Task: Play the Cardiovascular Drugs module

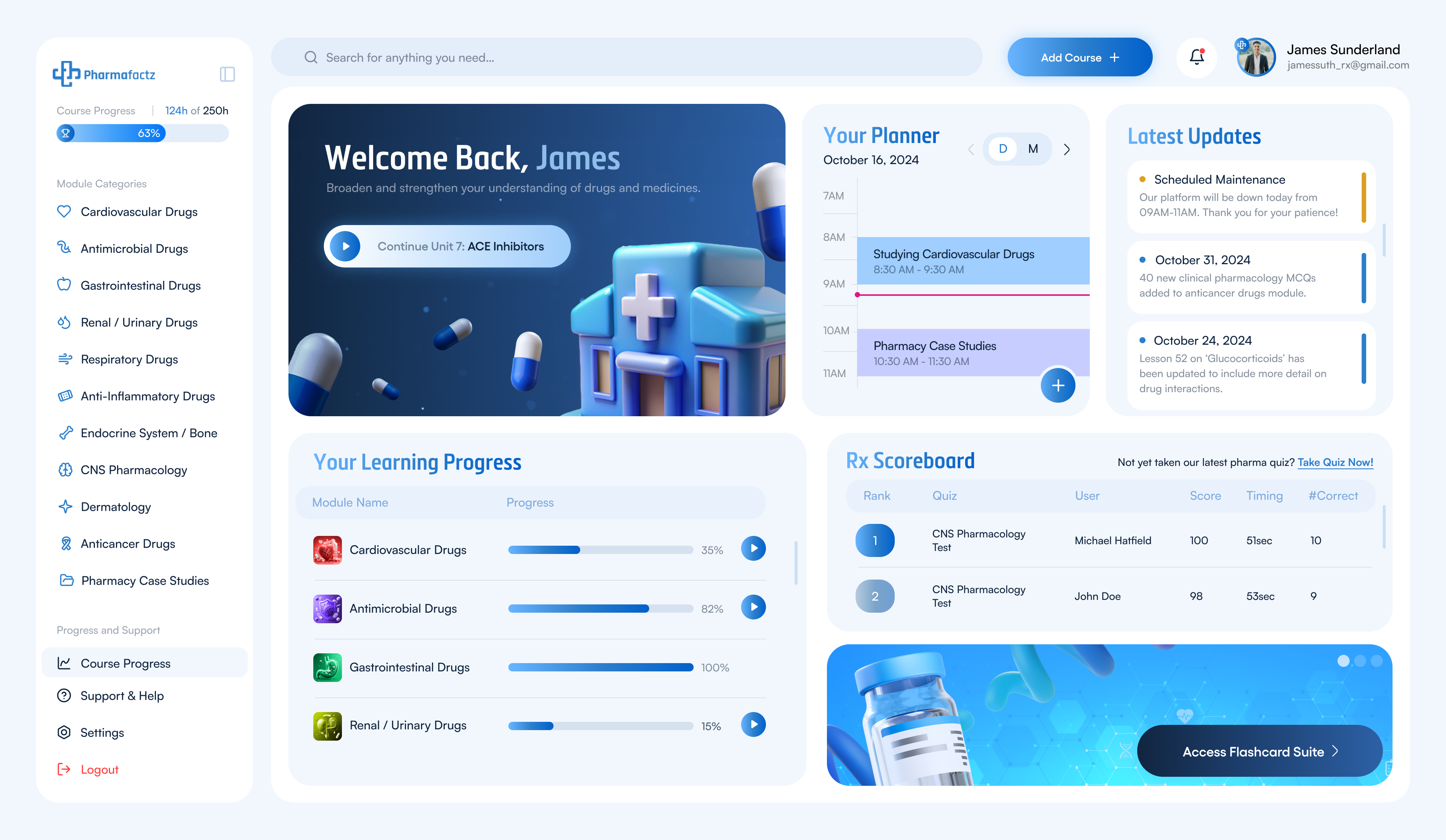Action: click(x=753, y=549)
